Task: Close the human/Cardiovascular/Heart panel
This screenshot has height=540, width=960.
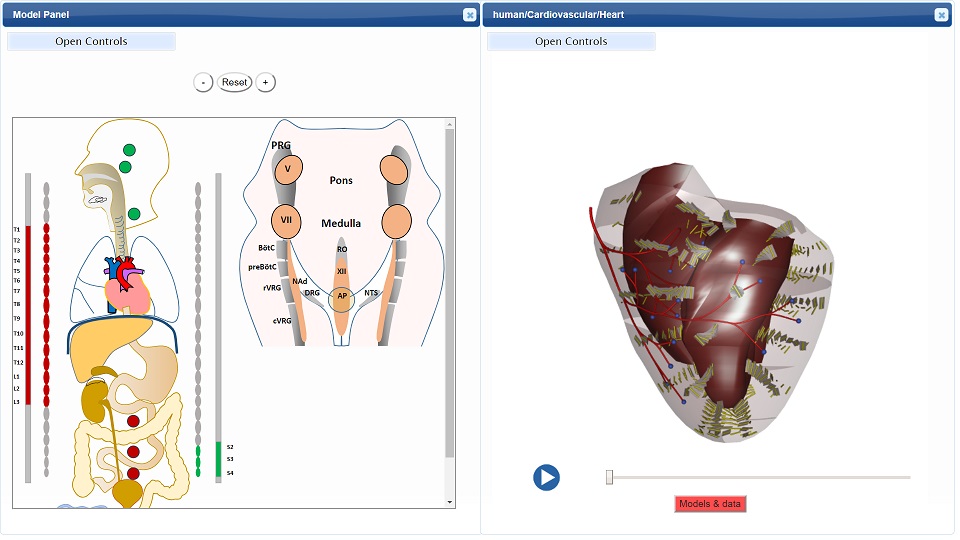Action: (x=942, y=15)
